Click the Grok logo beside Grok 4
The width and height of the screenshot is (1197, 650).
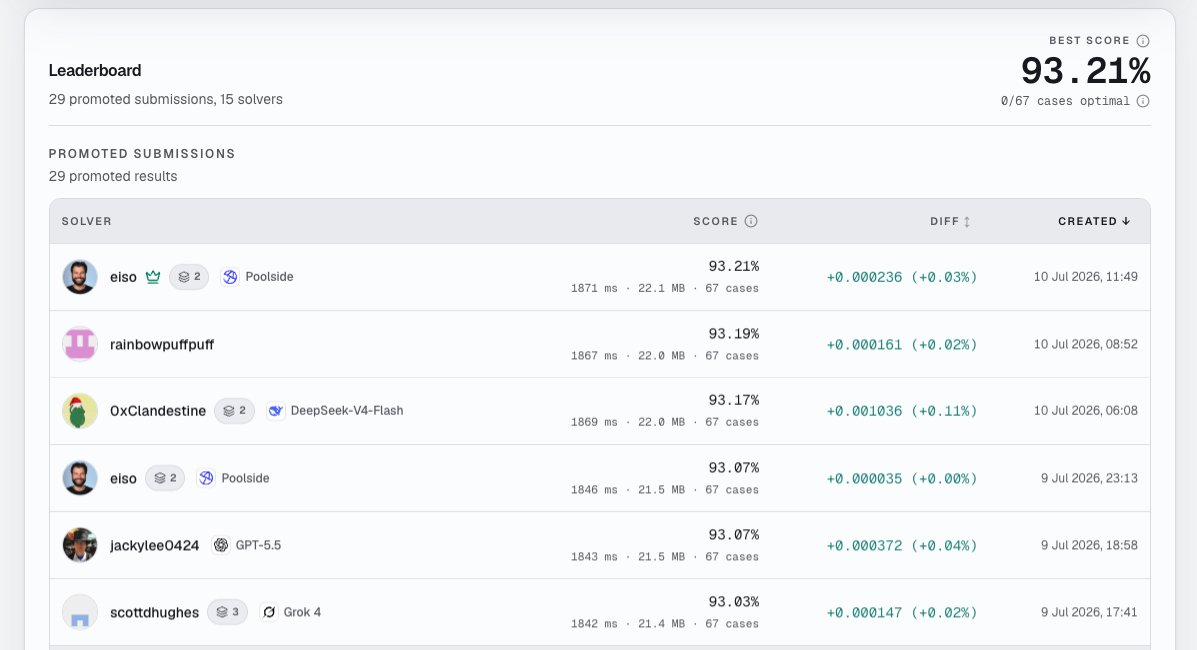click(269, 612)
